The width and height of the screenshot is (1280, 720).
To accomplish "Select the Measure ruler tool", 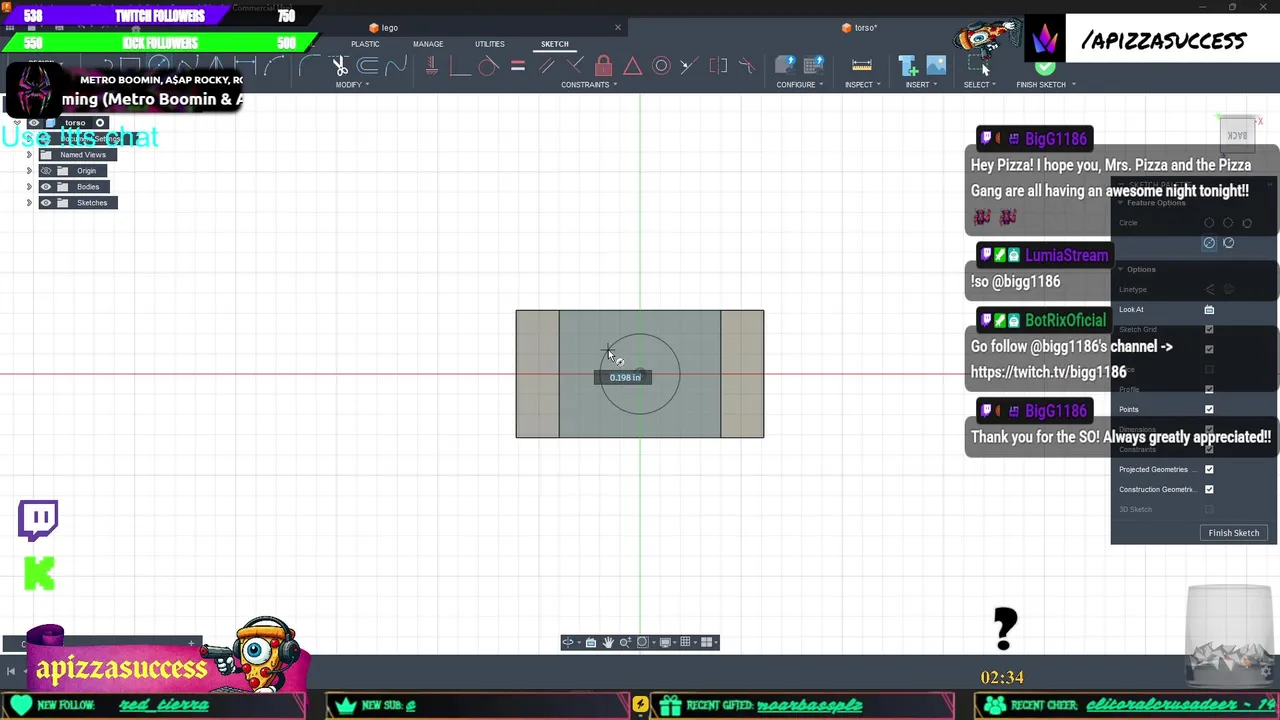I will [861, 66].
